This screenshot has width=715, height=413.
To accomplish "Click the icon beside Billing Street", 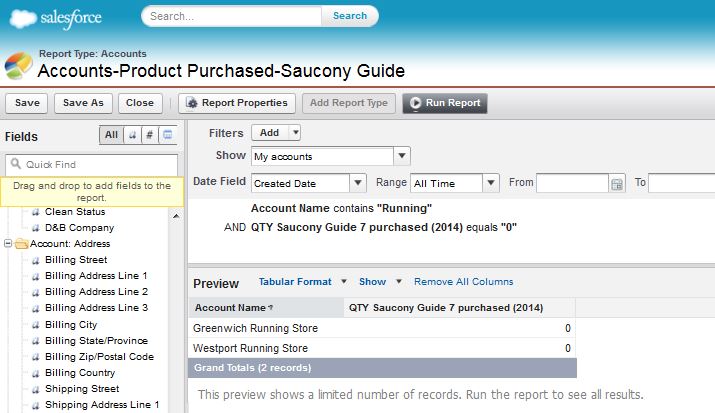I will pyautogui.click(x=36, y=260).
